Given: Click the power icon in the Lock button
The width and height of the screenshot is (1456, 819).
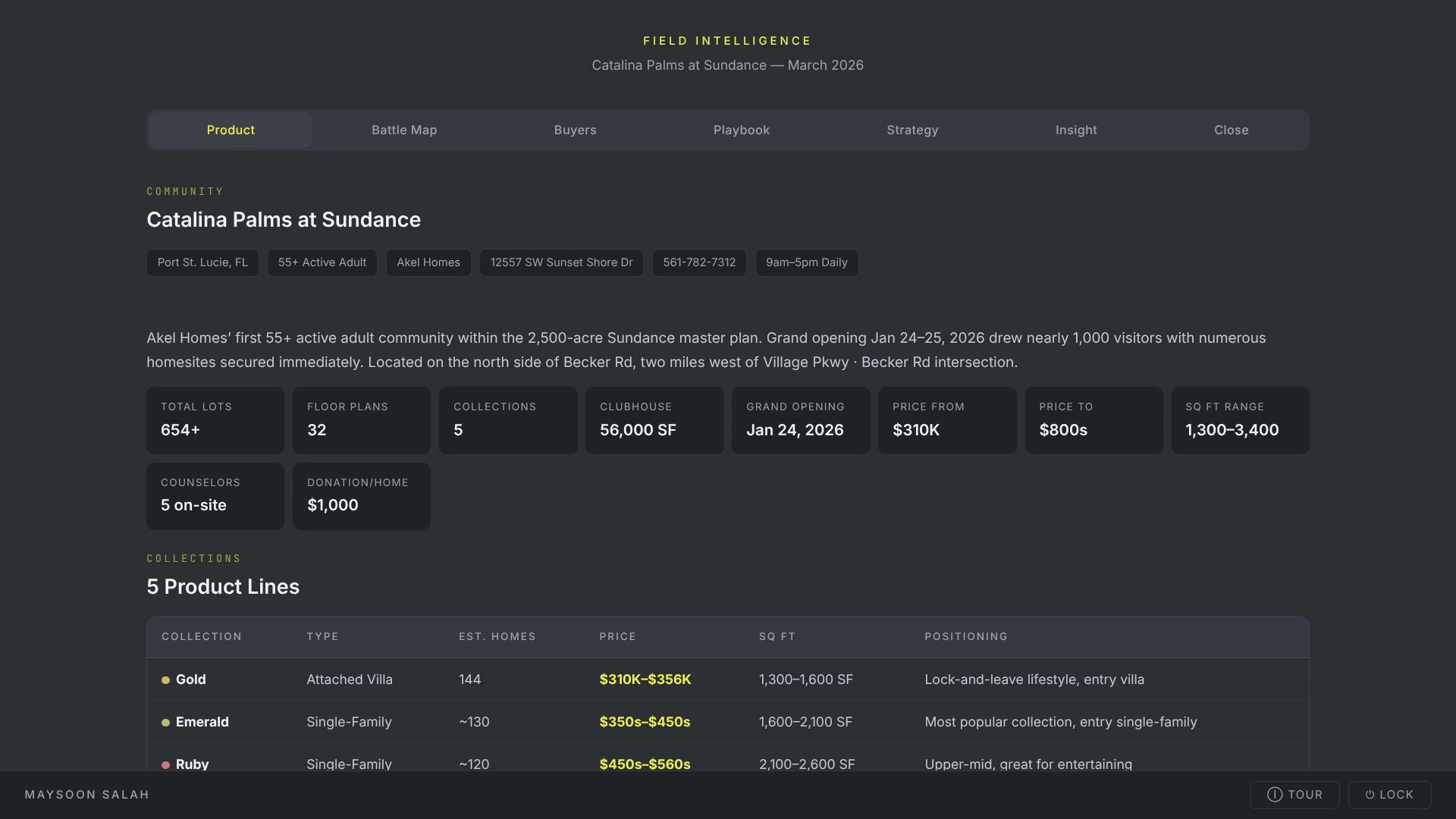Looking at the screenshot, I should 1370,795.
